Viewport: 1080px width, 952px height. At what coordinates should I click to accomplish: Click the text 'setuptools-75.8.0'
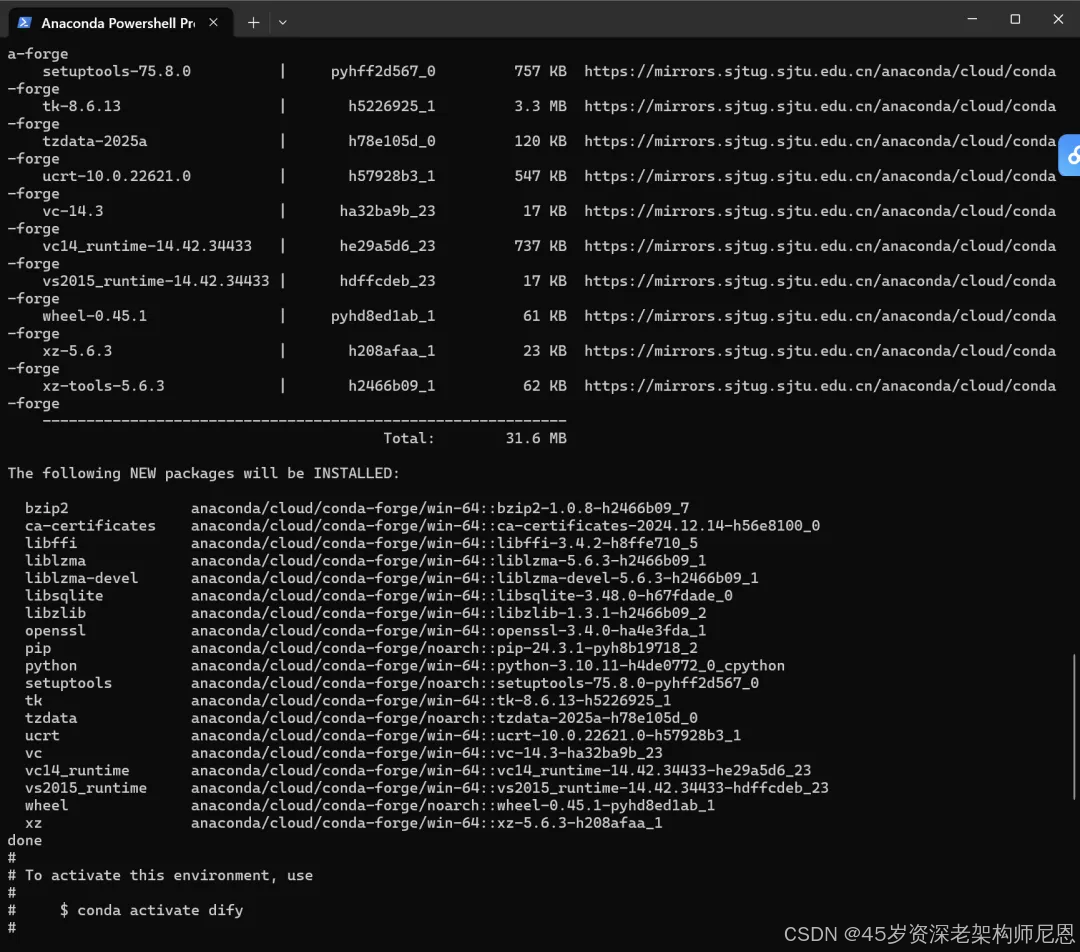click(116, 71)
